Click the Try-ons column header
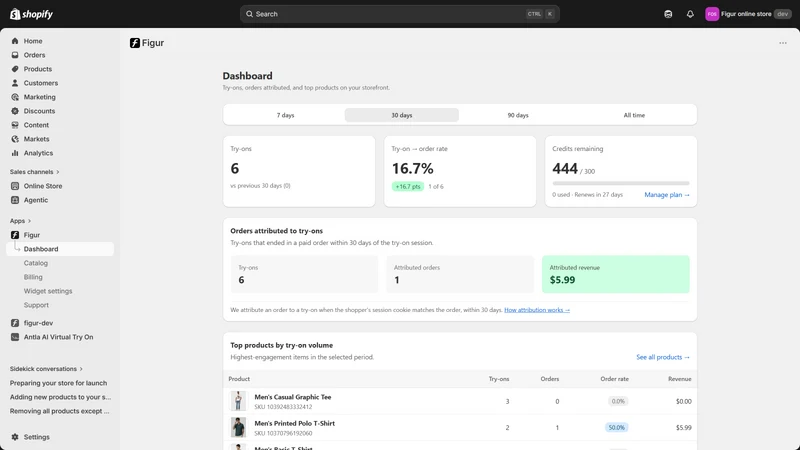This screenshot has height=450, width=800. (x=498, y=379)
